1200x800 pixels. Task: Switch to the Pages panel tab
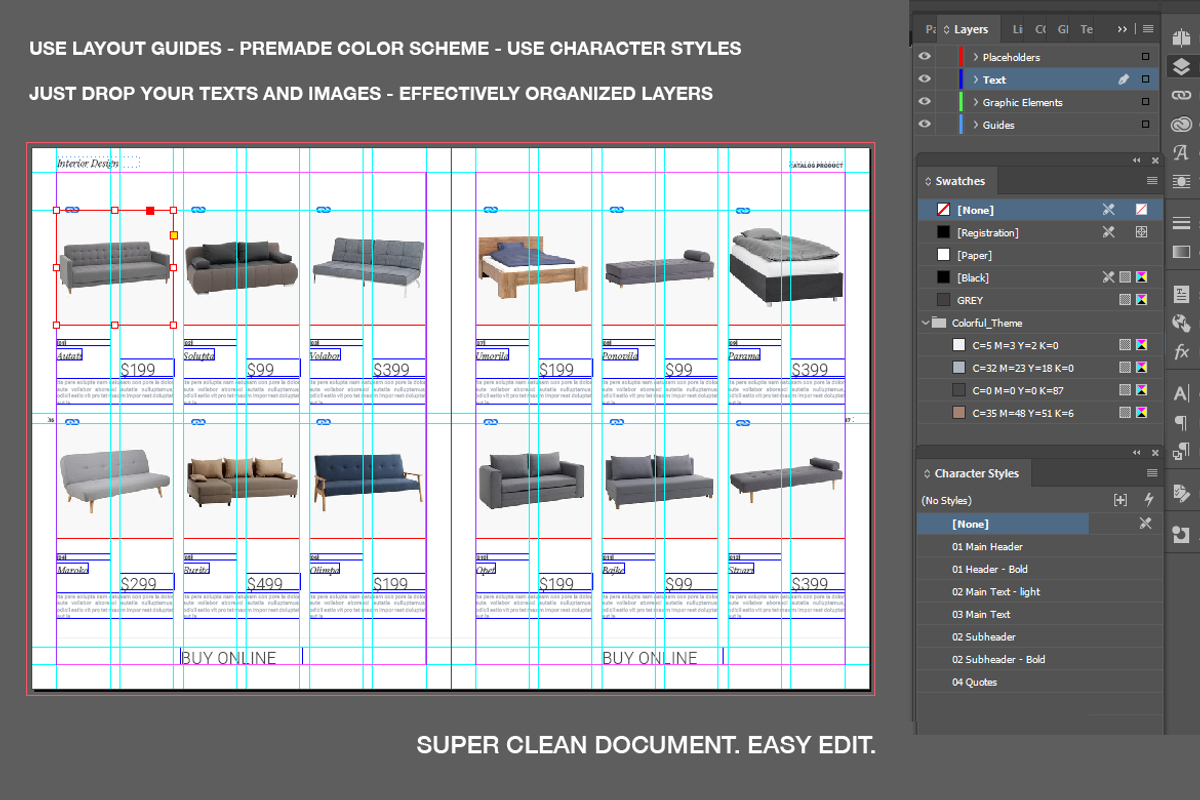click(930, 29)
